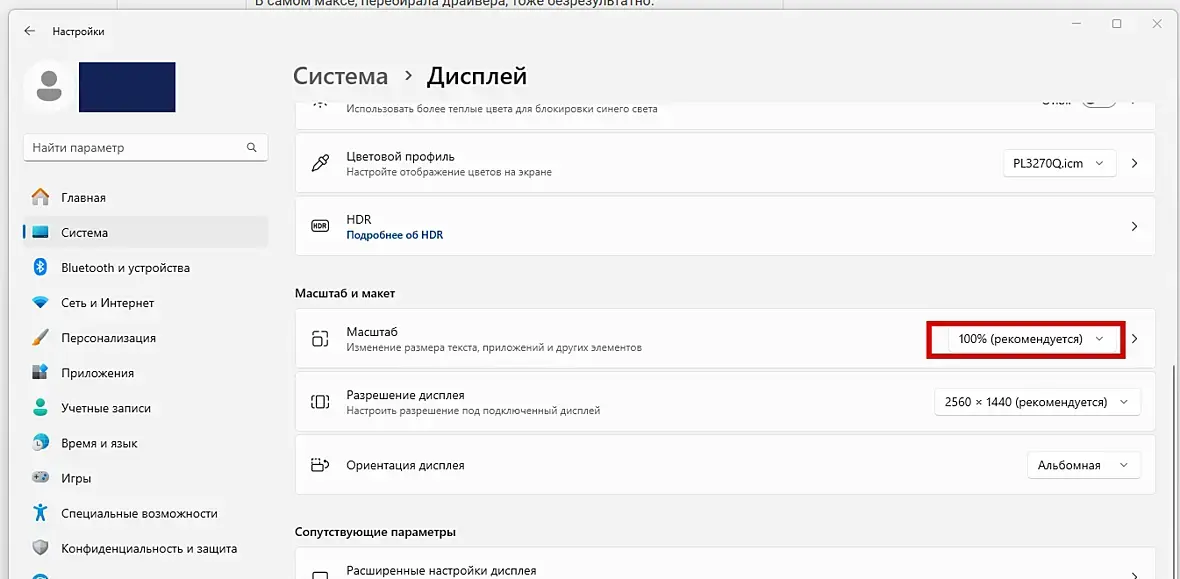Open the Приложения section
This screenshot has width=1180, height=579.
tap(97, 373)
